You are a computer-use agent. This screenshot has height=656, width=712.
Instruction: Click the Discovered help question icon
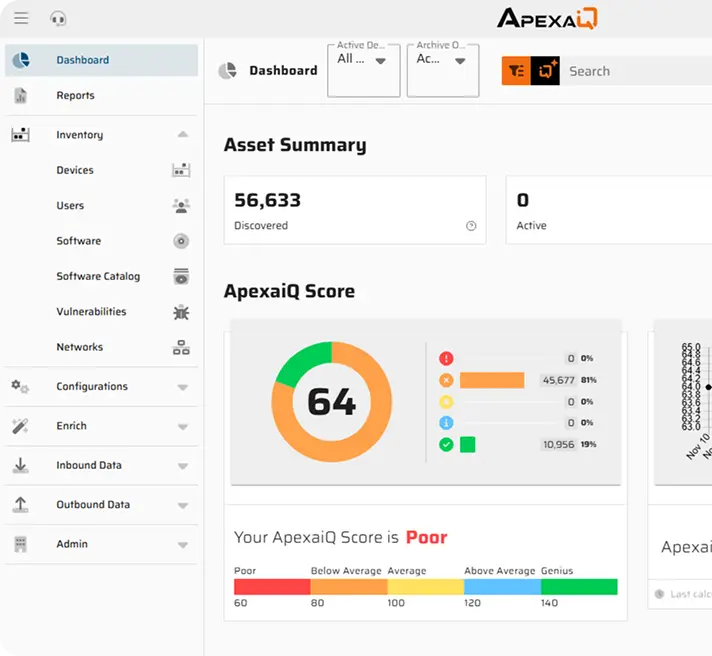471,226
